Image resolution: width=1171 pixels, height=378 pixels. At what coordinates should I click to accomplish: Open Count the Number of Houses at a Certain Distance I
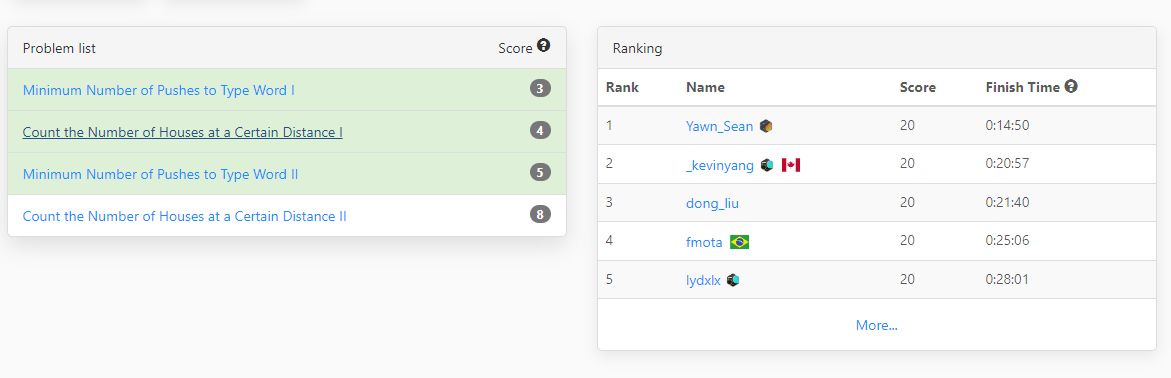pyautogui.click(x=182, y=132)
